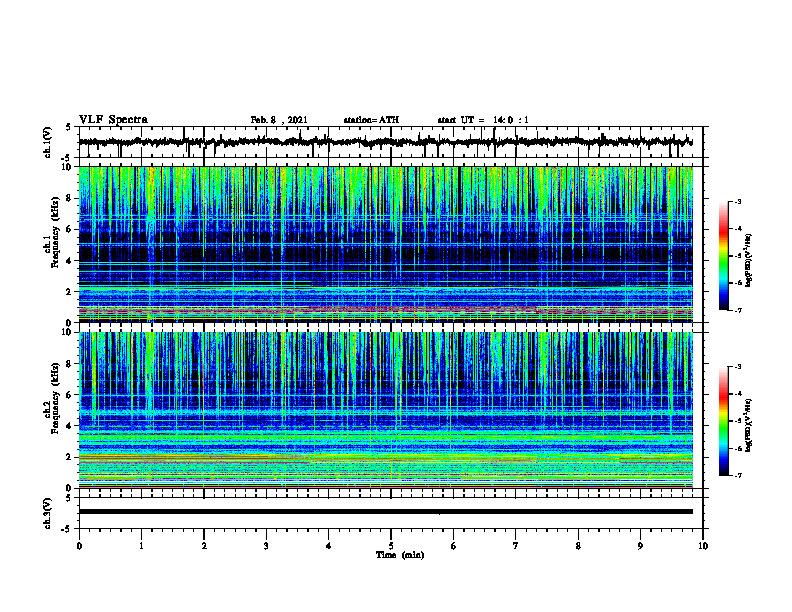The width and height of the screenshot is (792, 612).
Task: Click time axis tick label "10"
Action: click(x=703, y=546)
